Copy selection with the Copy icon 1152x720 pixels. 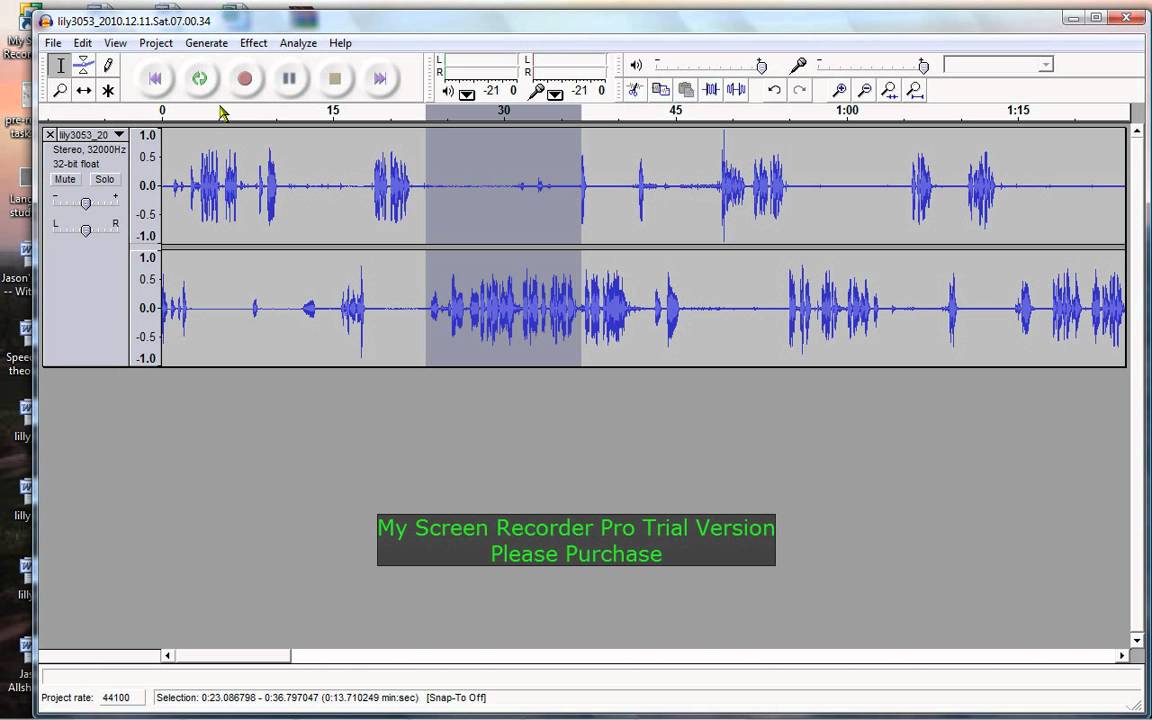[660, 90]
